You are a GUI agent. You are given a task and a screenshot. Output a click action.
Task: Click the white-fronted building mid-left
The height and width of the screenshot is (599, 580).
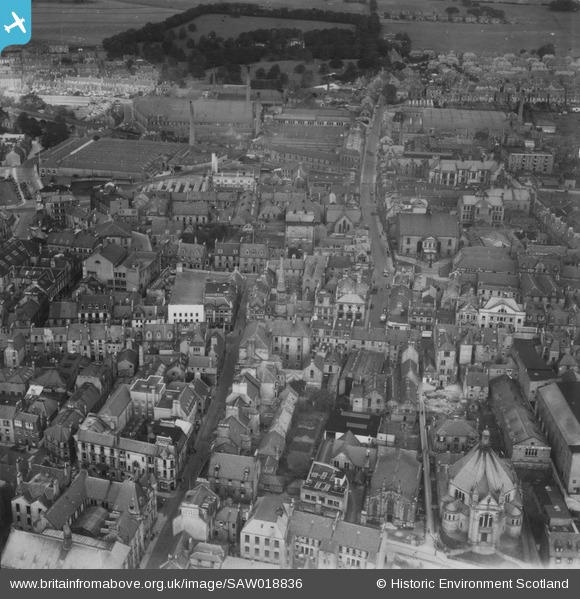[x=186, y=313]
